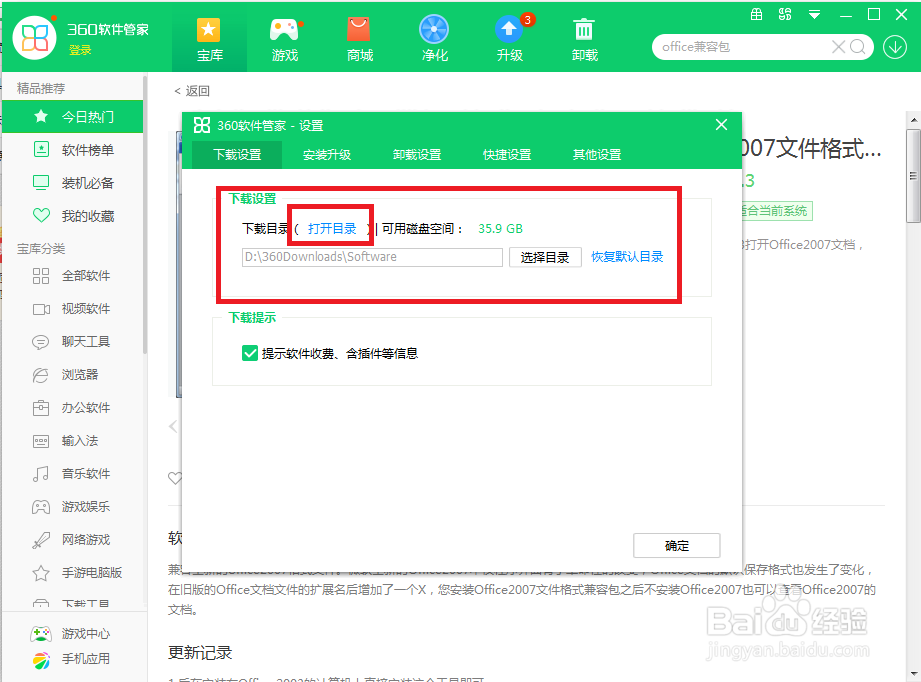
Task: Select 游戏娱乐 category
Action: 73,506
